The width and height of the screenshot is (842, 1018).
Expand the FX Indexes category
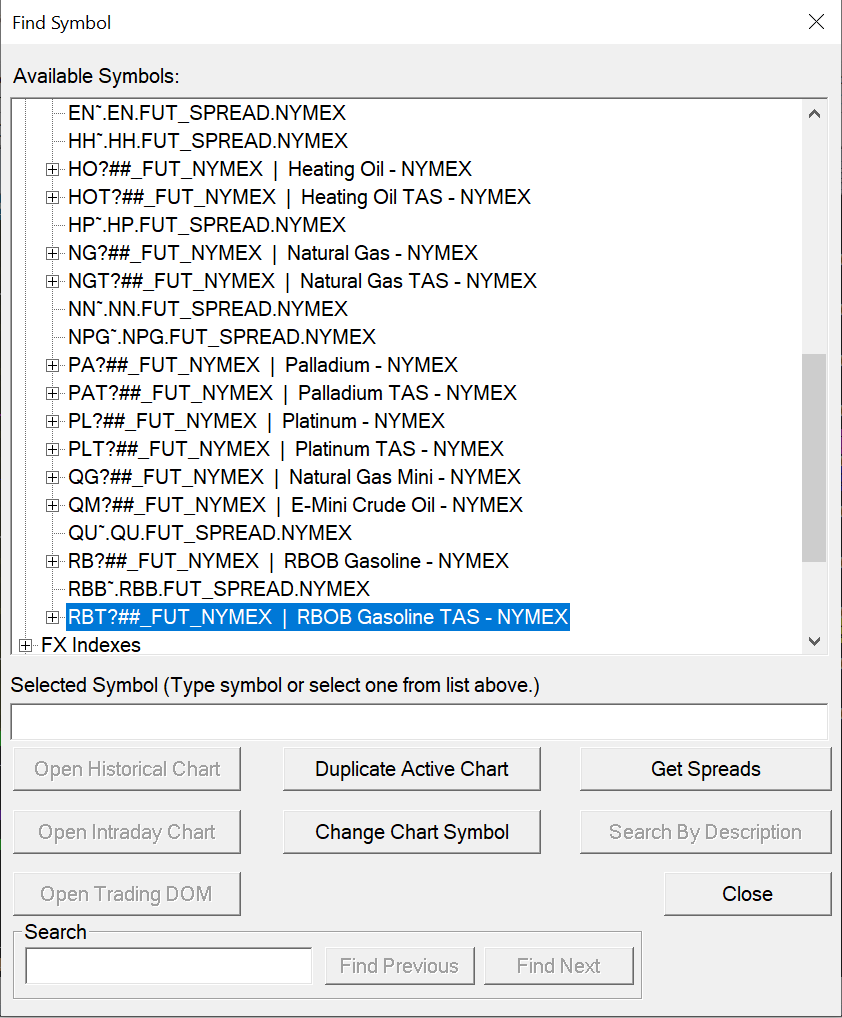coord(26,645)
